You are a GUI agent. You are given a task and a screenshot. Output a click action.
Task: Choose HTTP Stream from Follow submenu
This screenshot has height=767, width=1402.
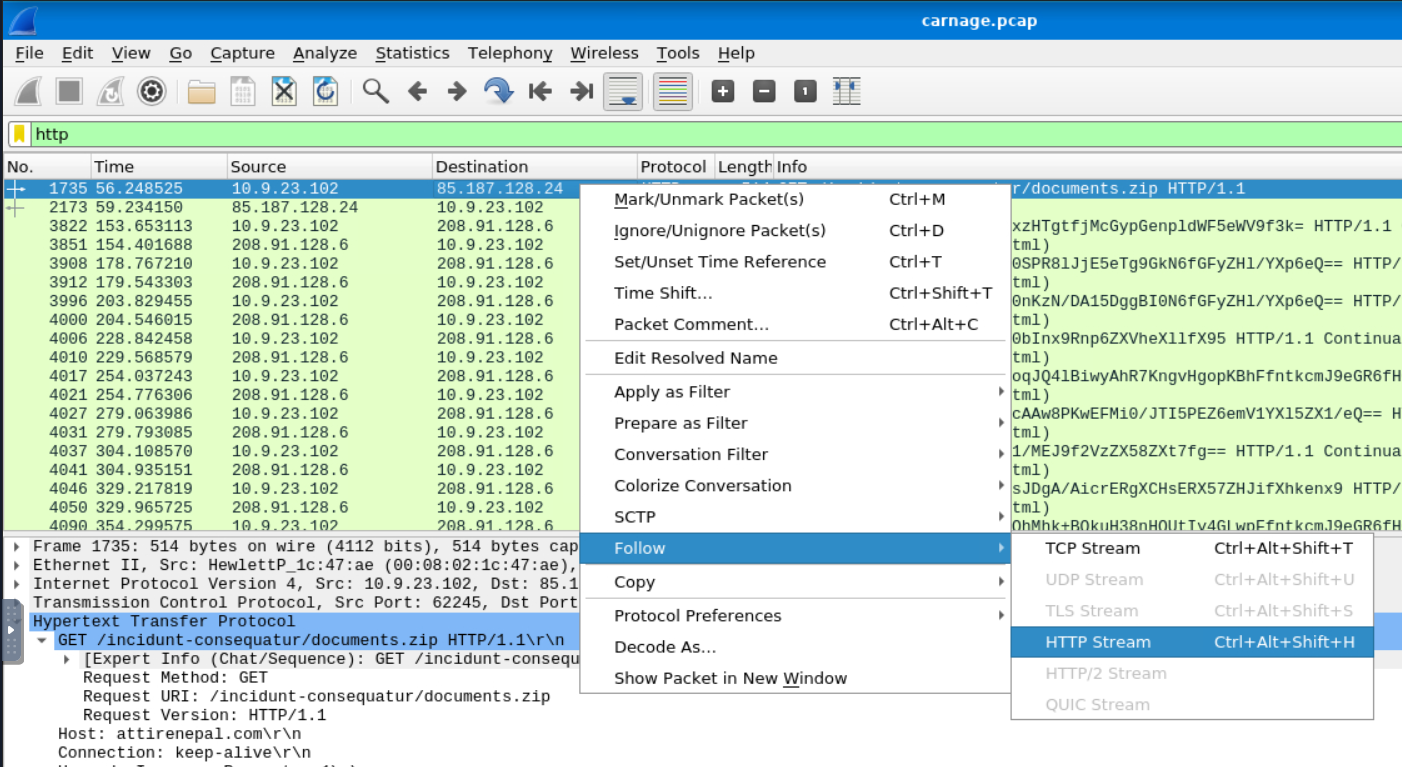pos(1097,642)
